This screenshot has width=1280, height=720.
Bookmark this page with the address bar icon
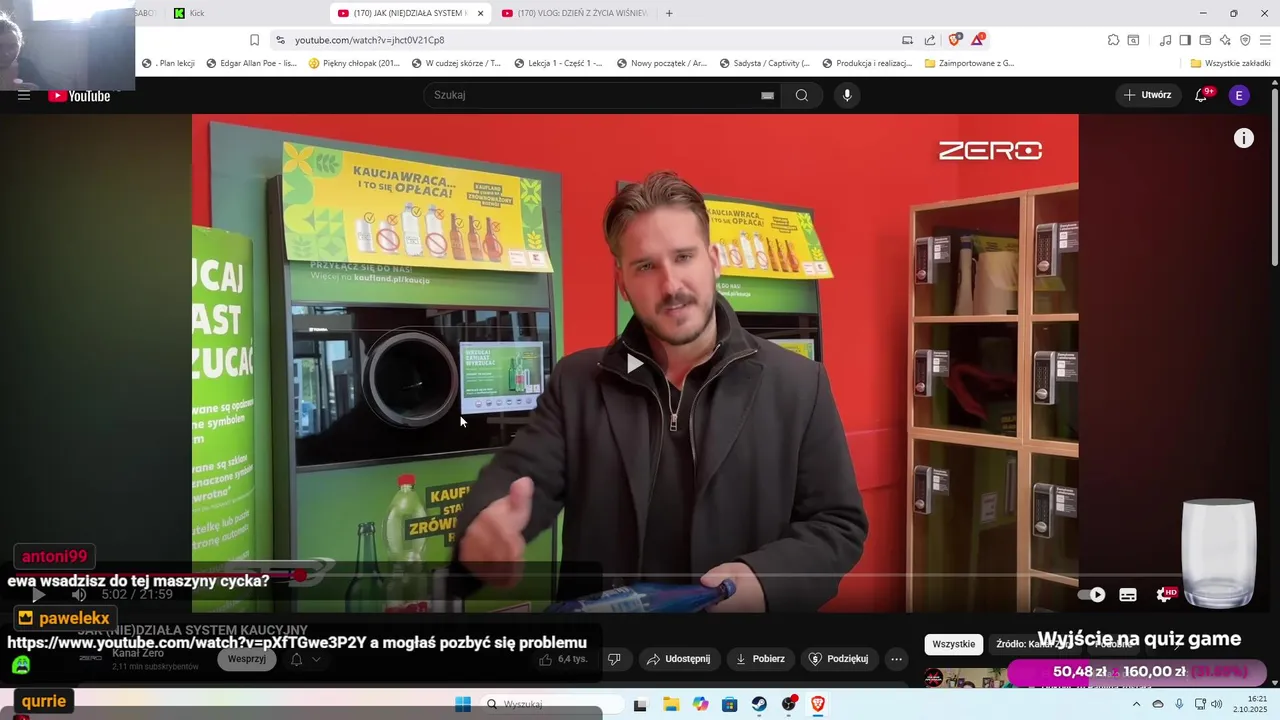(x=254, y=40)
